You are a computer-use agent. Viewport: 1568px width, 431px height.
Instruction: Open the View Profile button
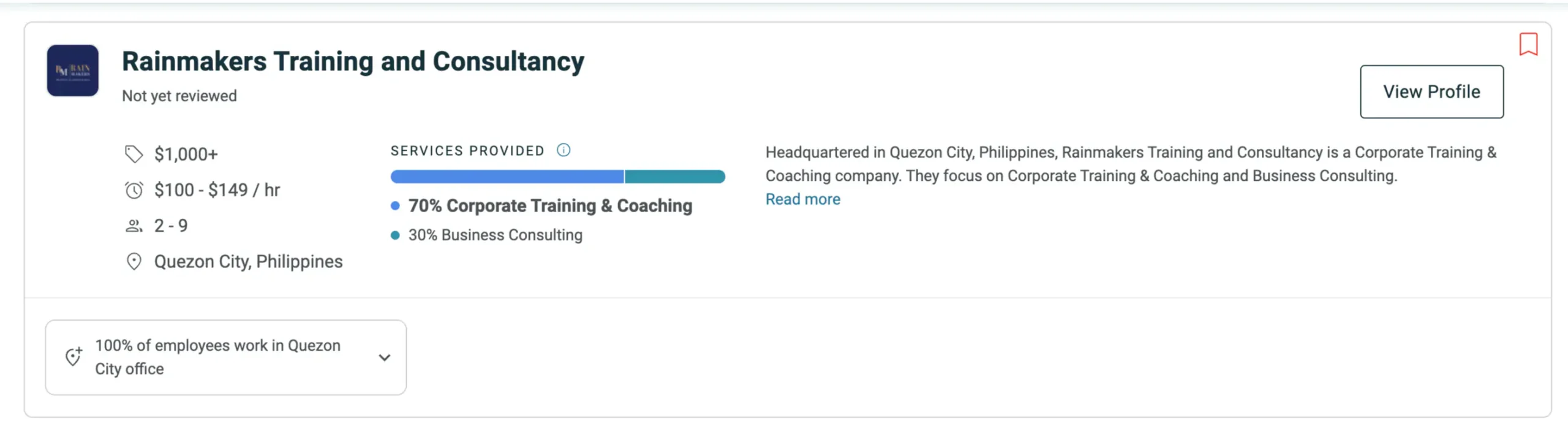[x=1431, y=92]
